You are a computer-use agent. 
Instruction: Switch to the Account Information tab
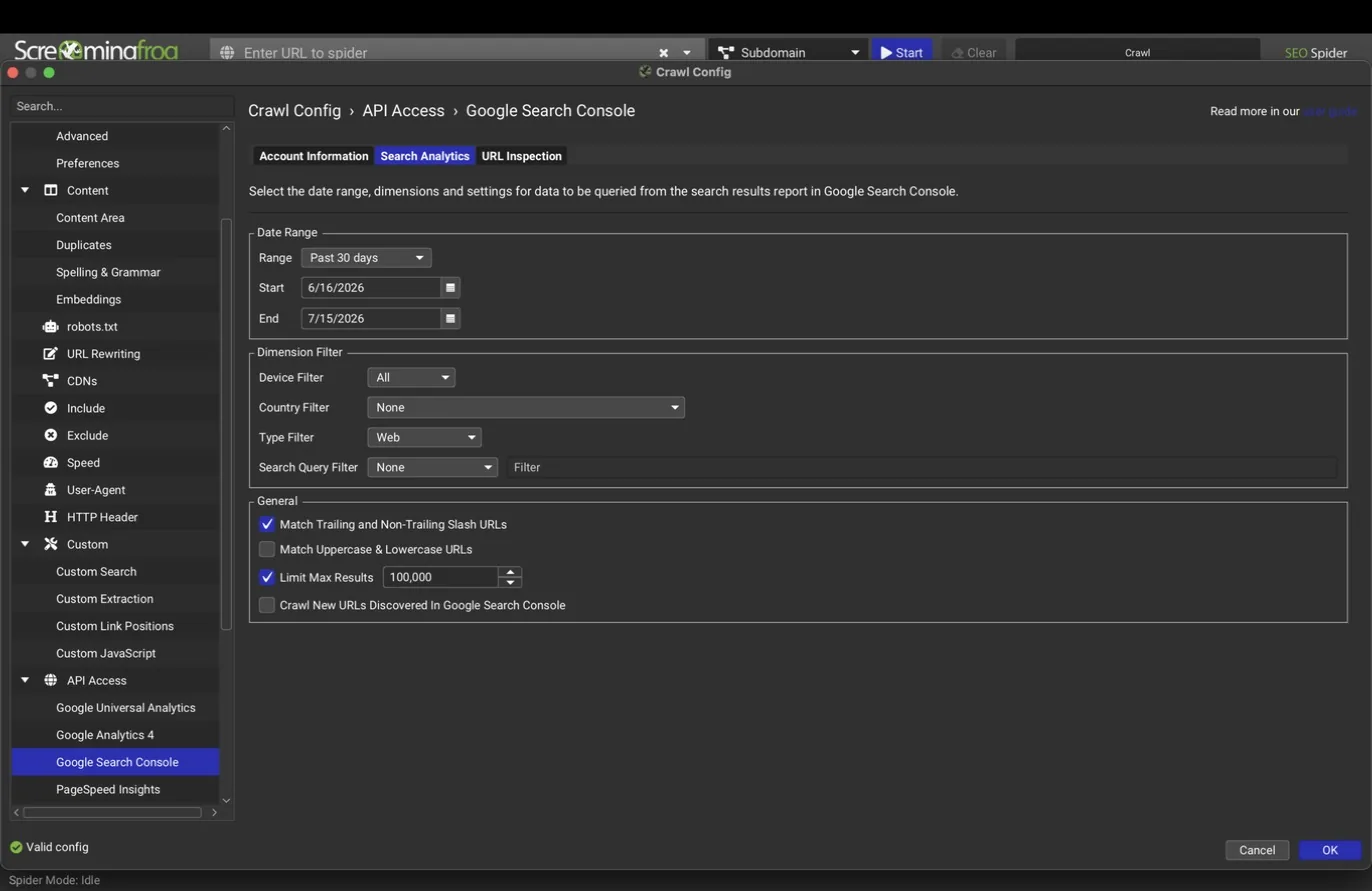pos(314,156)
